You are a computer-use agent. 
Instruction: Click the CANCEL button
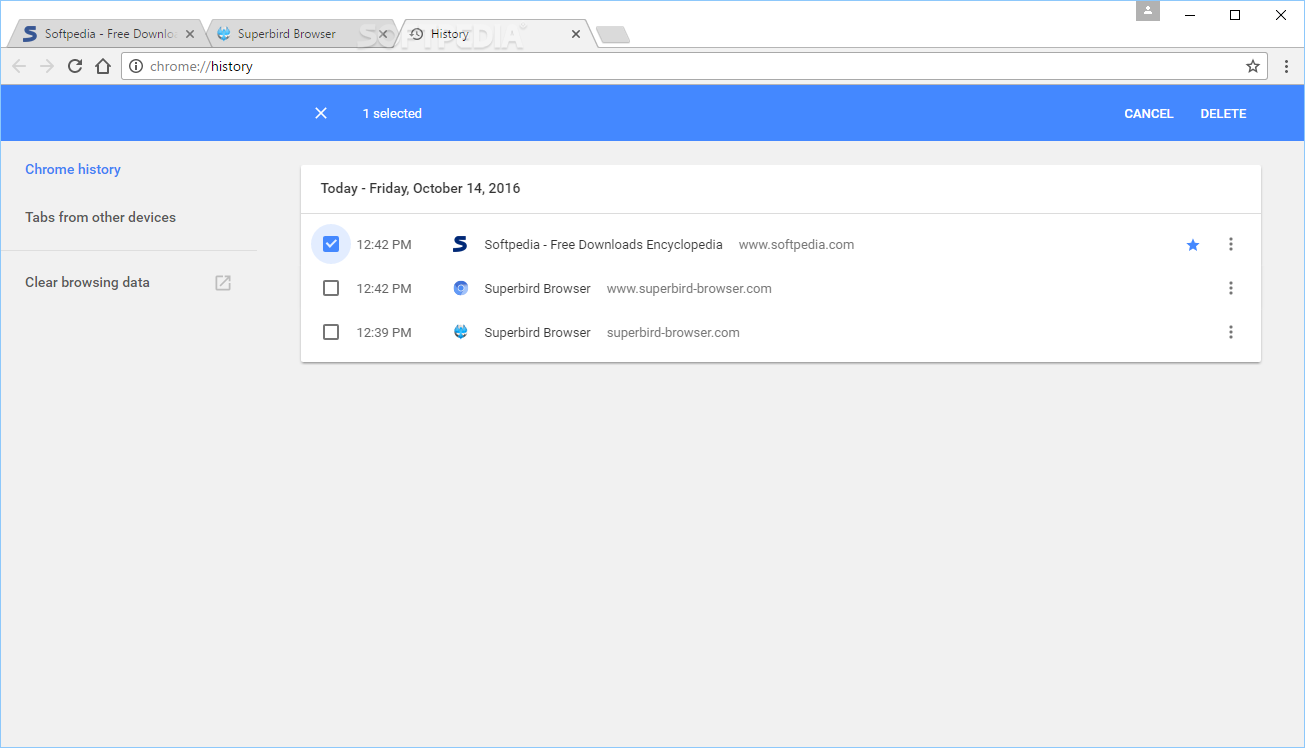(x=1148, y=113)
